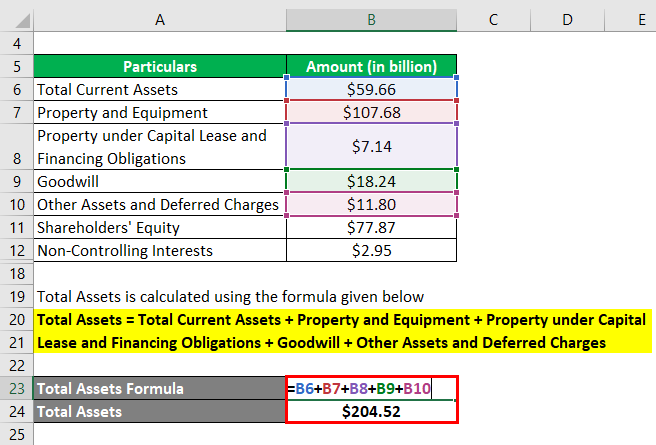This screenshot has width=656, height=445.
Task: Select row 24 header
Action: (17, 412)
